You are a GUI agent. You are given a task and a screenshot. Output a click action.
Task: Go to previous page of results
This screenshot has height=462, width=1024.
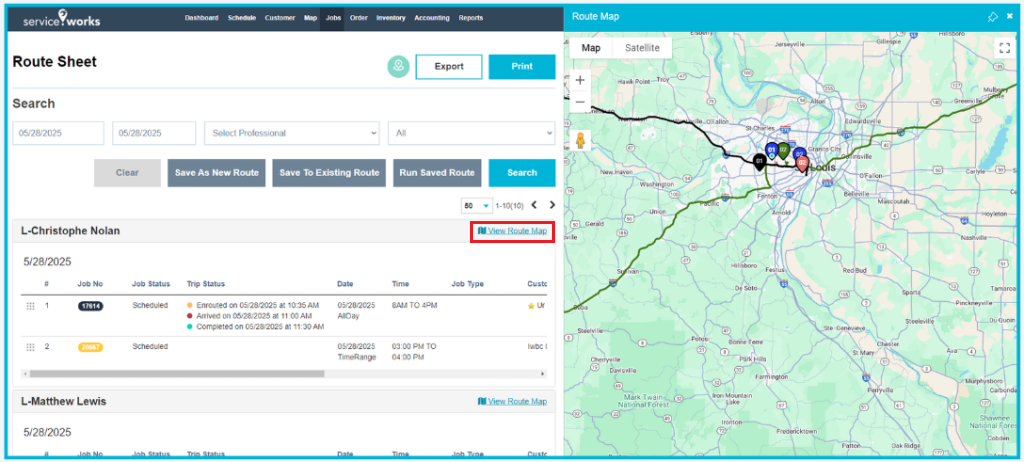(533, 205)
